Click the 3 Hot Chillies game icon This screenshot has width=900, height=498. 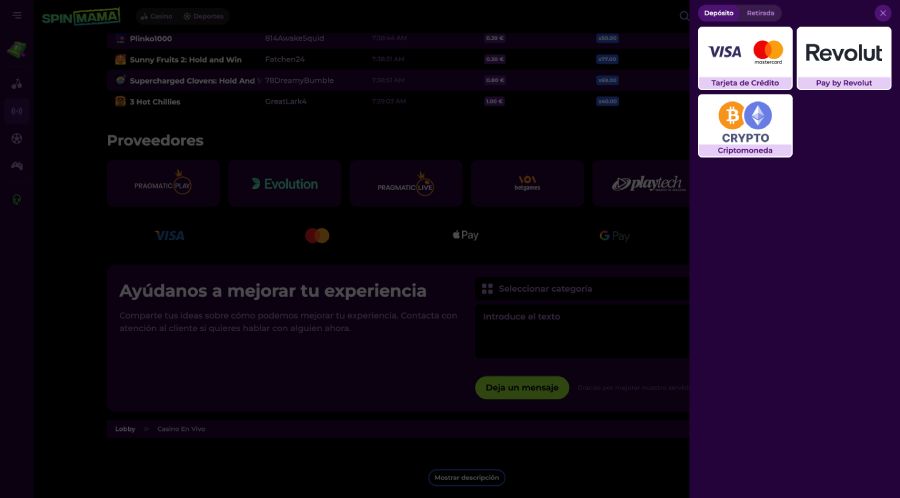[x=121, y=102]
